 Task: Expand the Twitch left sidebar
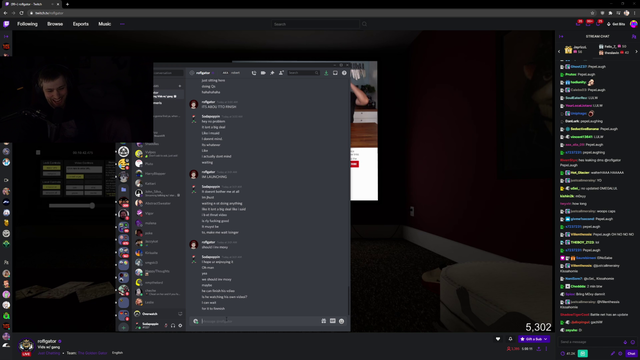(6, 36)
